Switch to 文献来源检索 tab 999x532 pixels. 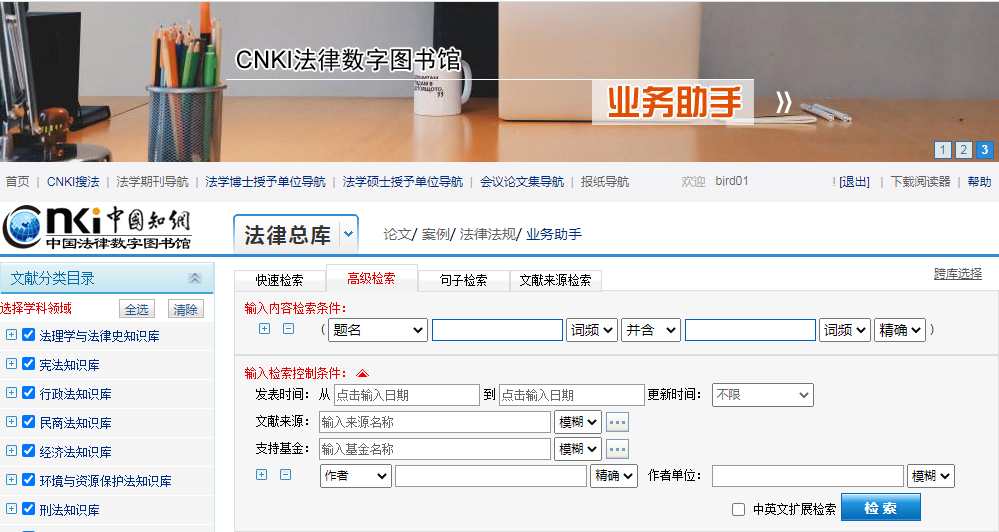556,280
